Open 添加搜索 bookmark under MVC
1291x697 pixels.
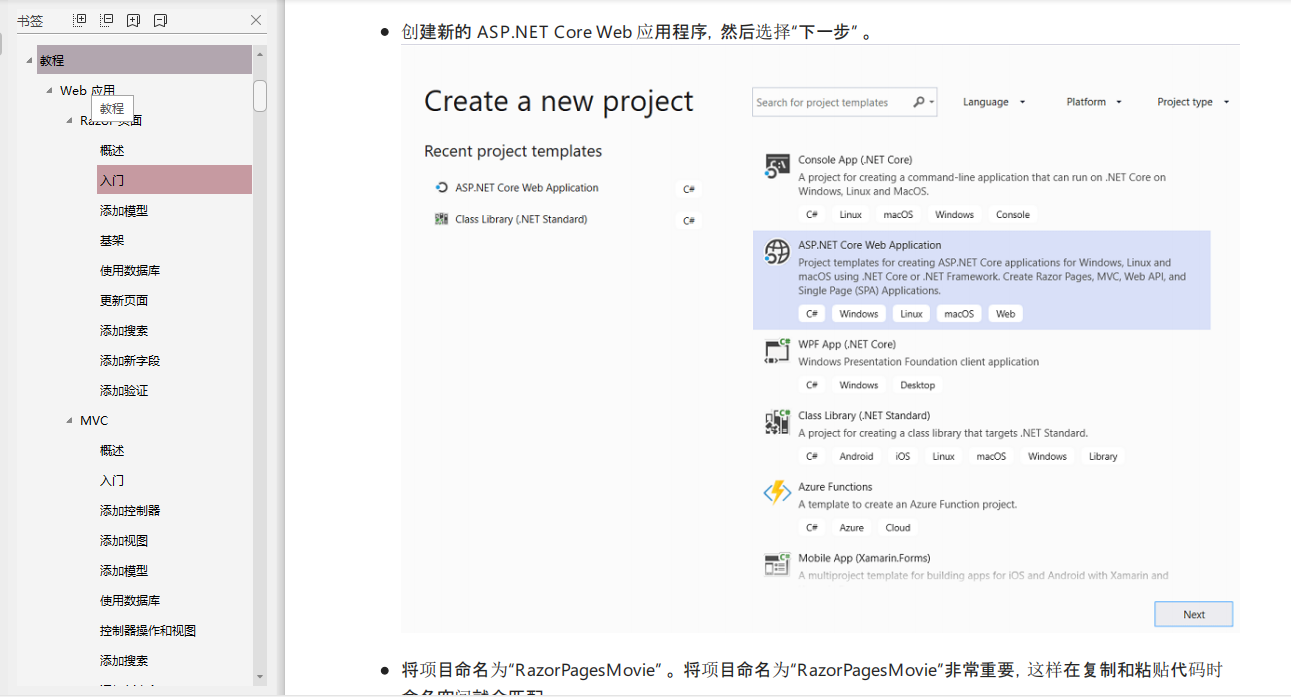pyautogui.click(x=124, y=660)
